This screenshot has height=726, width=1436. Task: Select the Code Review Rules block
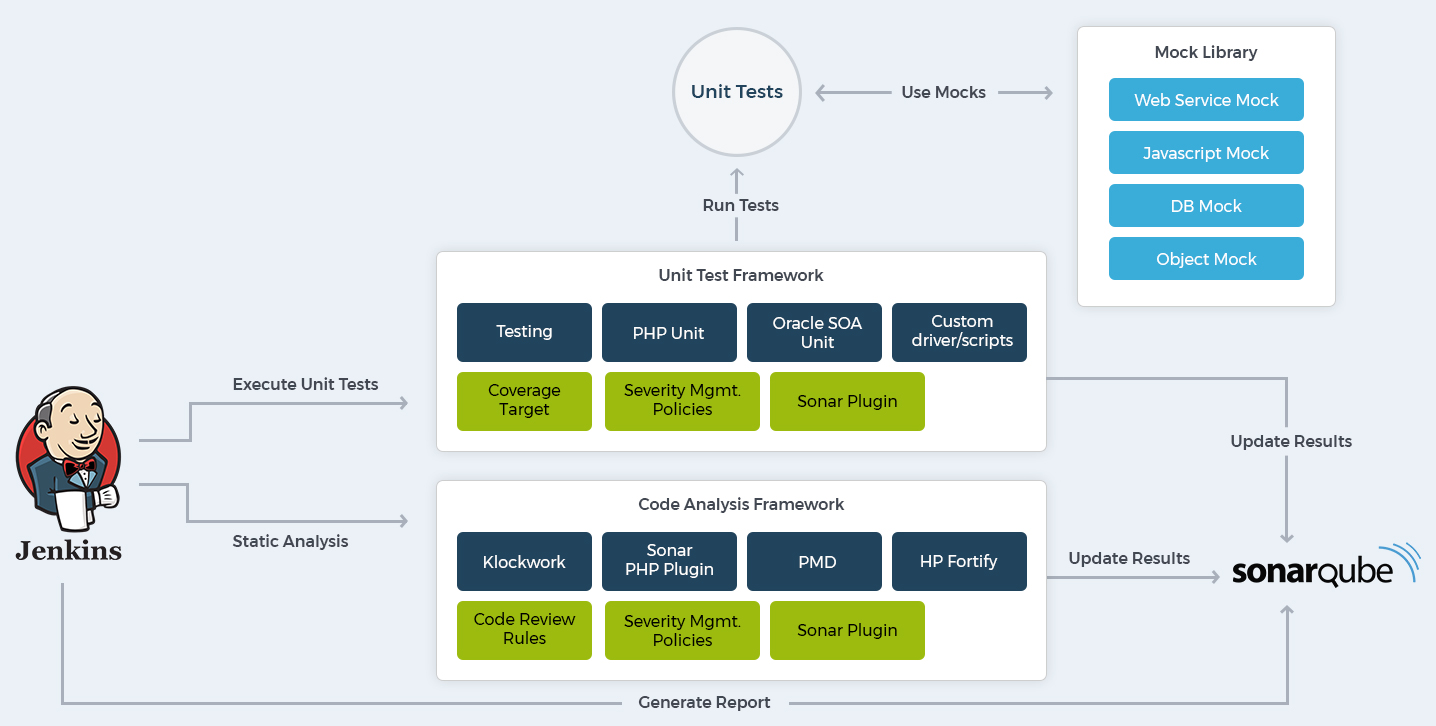click(524, 630)
